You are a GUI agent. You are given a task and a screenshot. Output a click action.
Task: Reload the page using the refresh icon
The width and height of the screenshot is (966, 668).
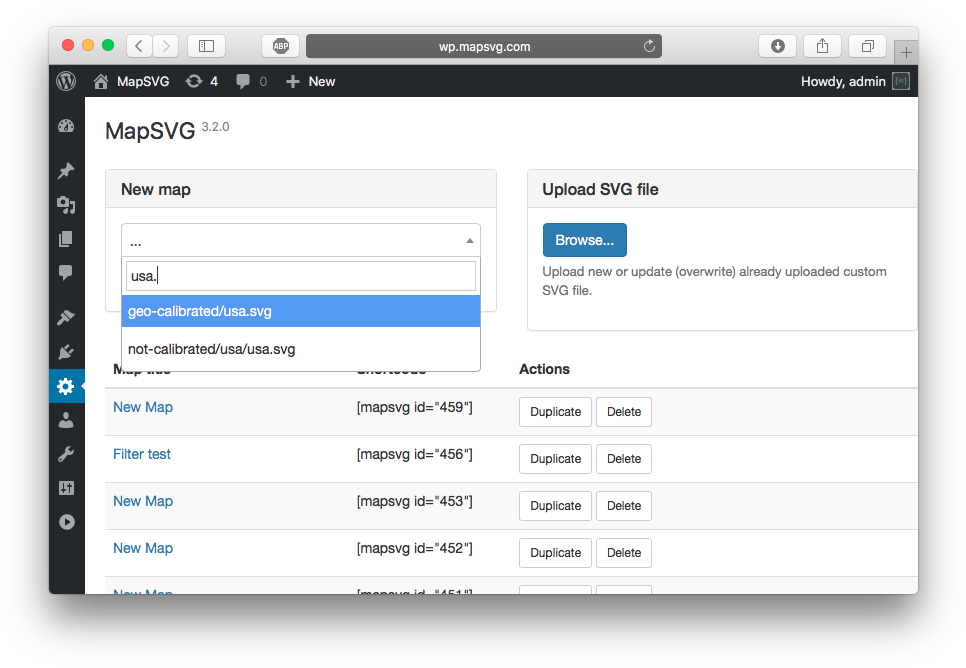pyautogui.click(x=649, y=46)
